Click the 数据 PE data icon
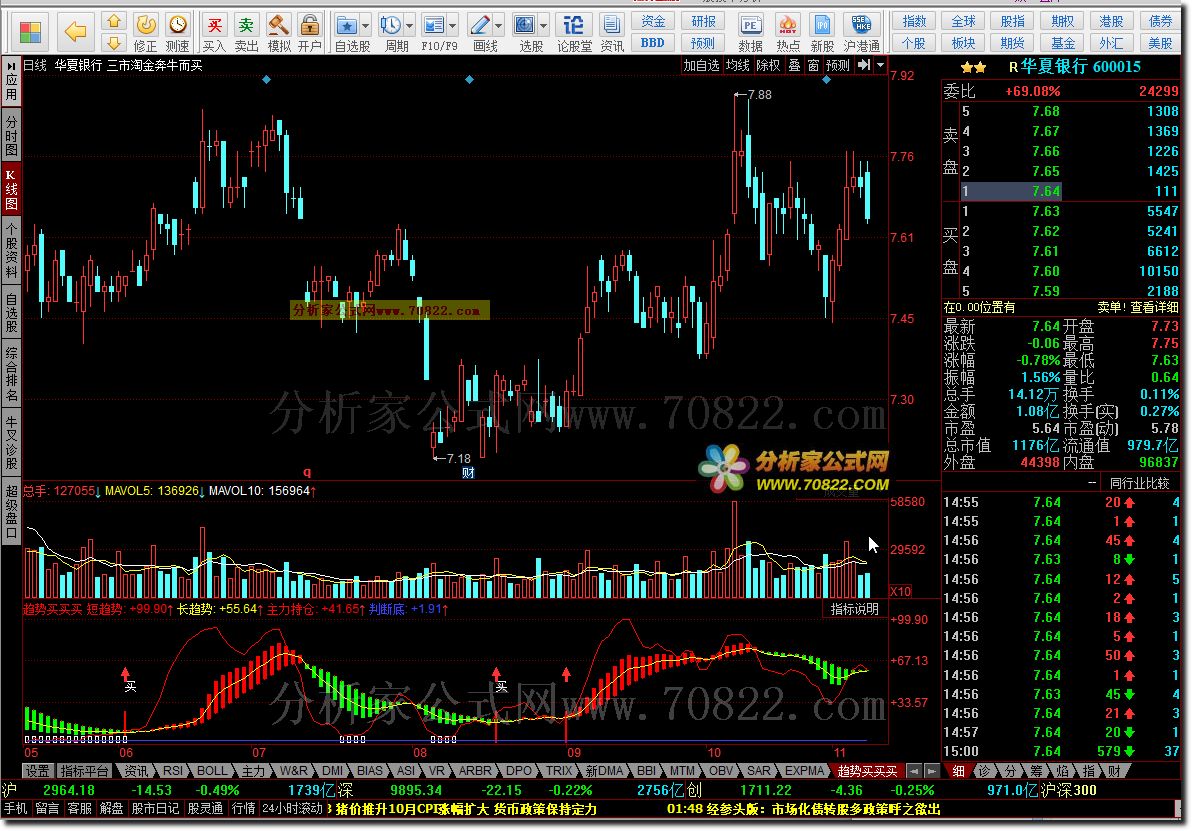 click(x=750, y=33)
